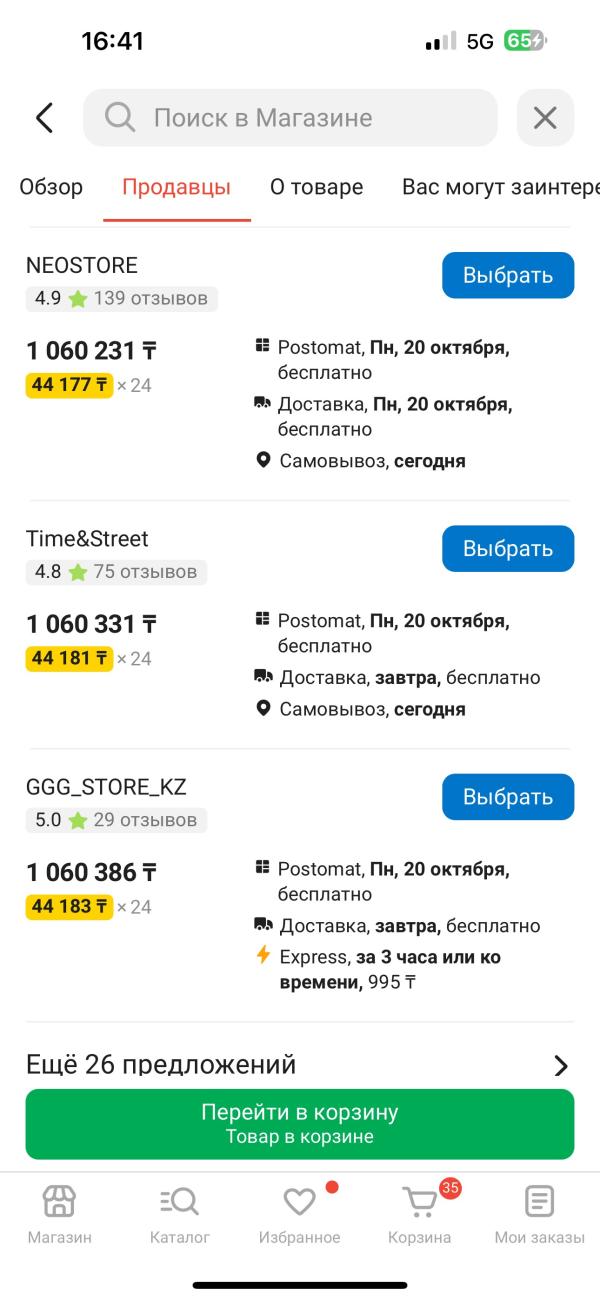
Task: Tap the search magnifier icon
Action: pos(120,118)
